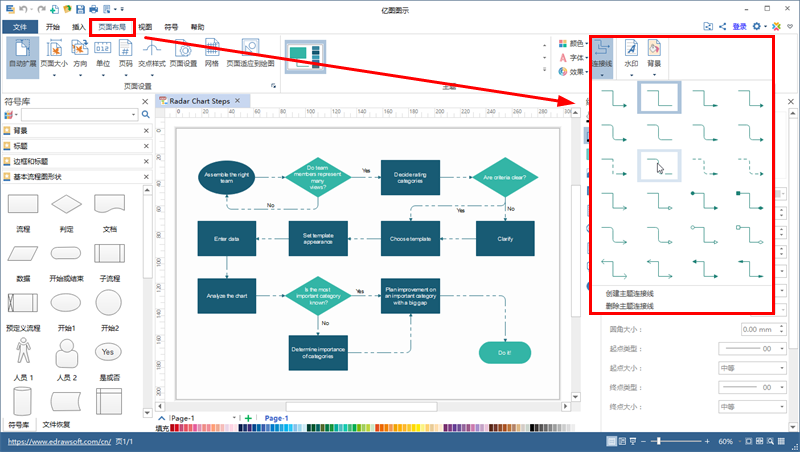This screenshot has height=452, width=800.
Task: Click the 登录 login link
Action: tap(739, 27)
